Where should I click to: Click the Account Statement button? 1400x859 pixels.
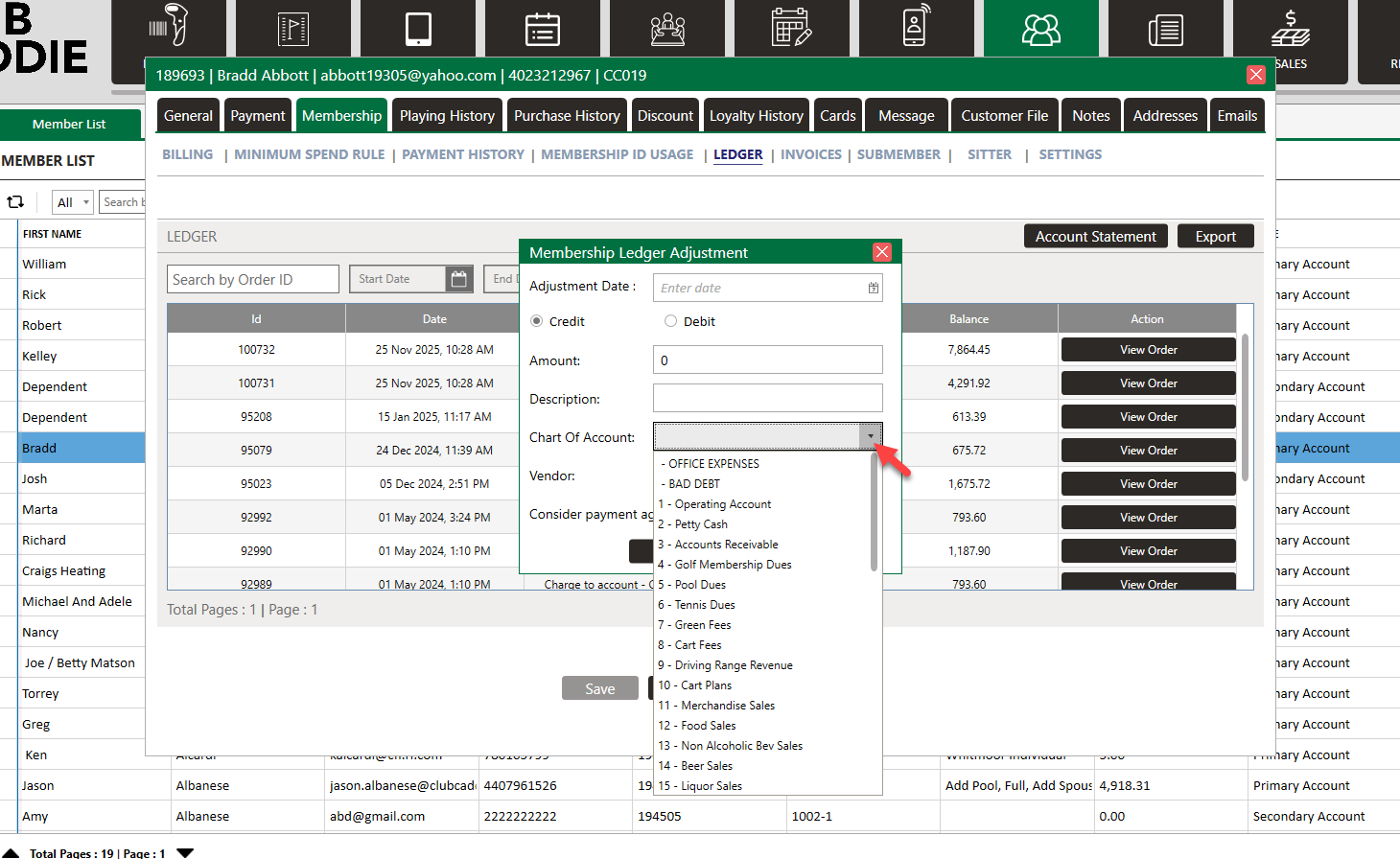[1095, 237]
